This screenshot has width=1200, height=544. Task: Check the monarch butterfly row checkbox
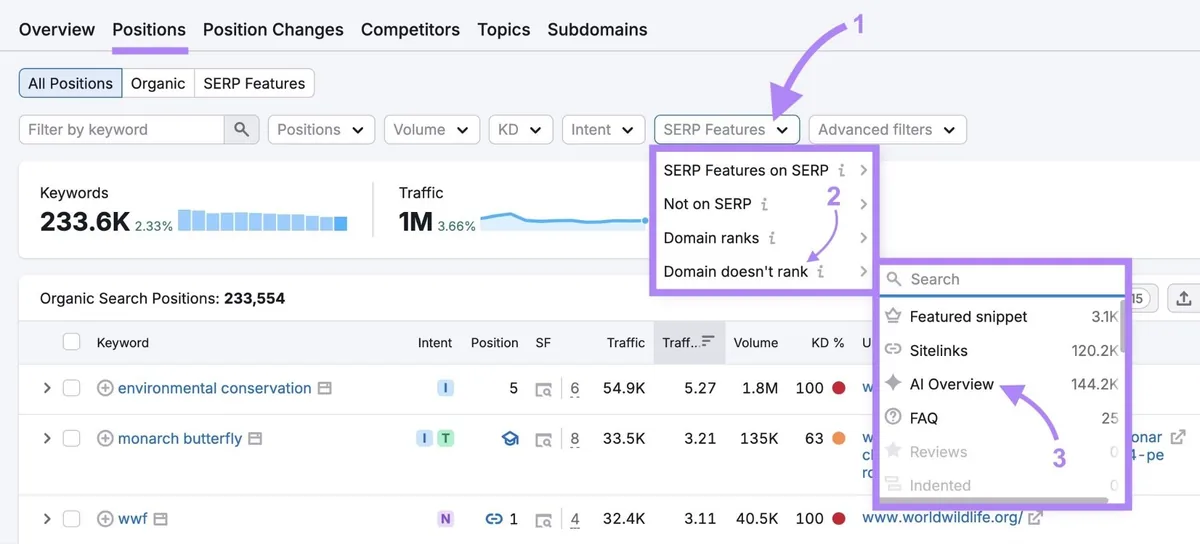(71, 438)
